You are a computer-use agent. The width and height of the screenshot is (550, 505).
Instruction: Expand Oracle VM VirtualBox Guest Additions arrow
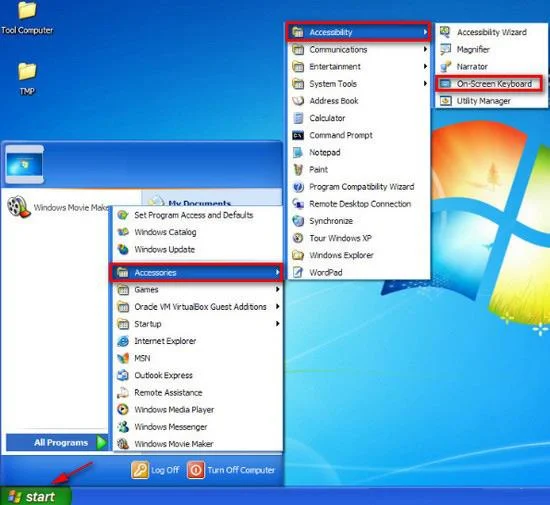coord(277,307)
